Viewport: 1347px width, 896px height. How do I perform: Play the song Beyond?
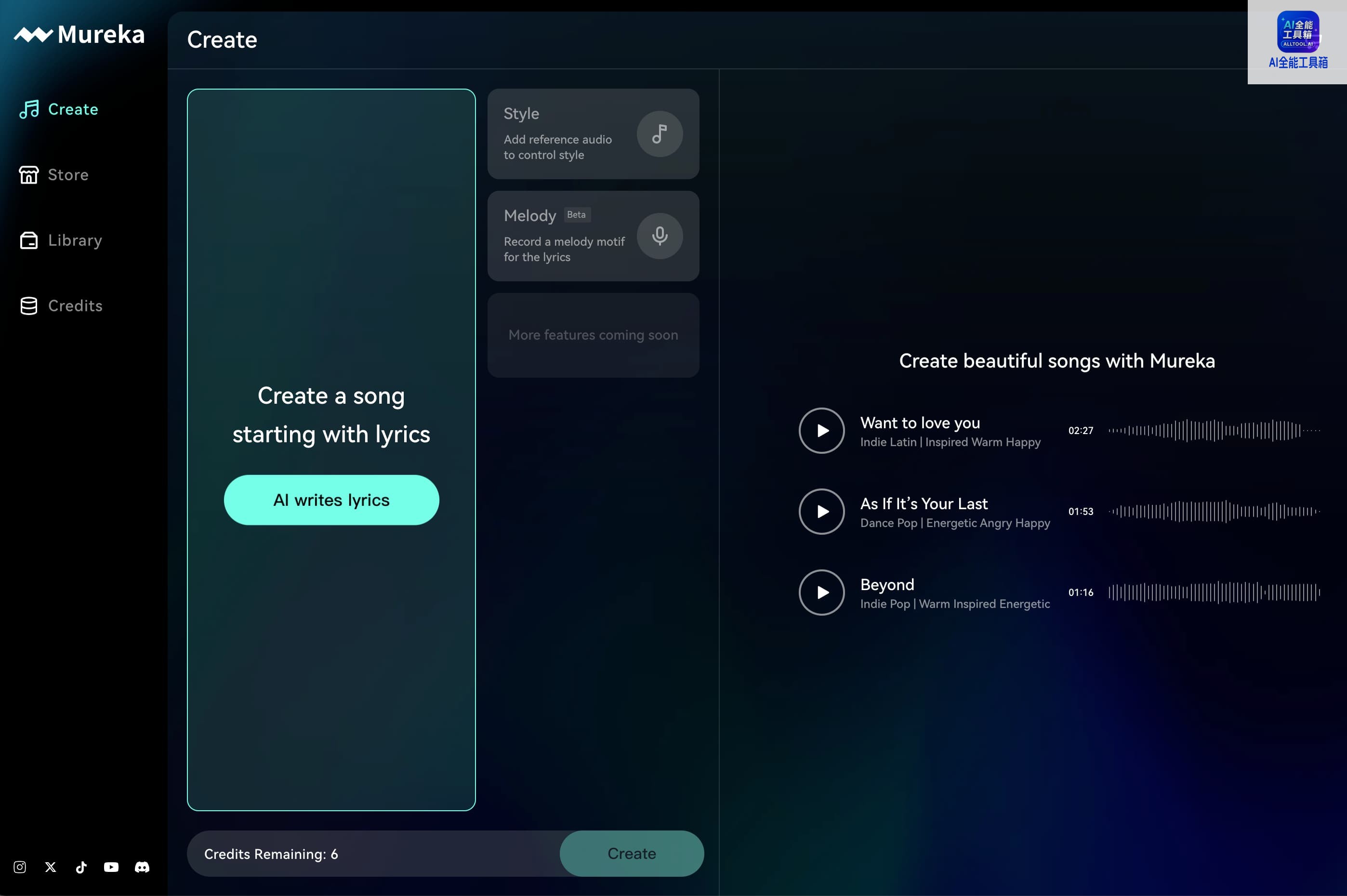click(822, 593)
